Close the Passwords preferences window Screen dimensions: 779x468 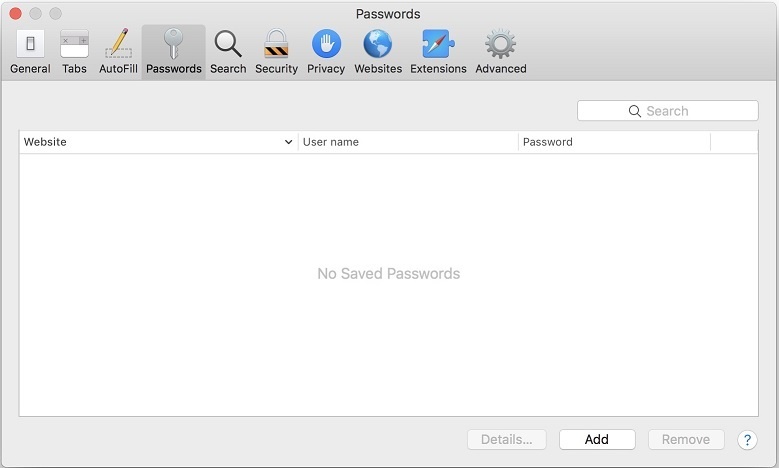tap(15, 14)
